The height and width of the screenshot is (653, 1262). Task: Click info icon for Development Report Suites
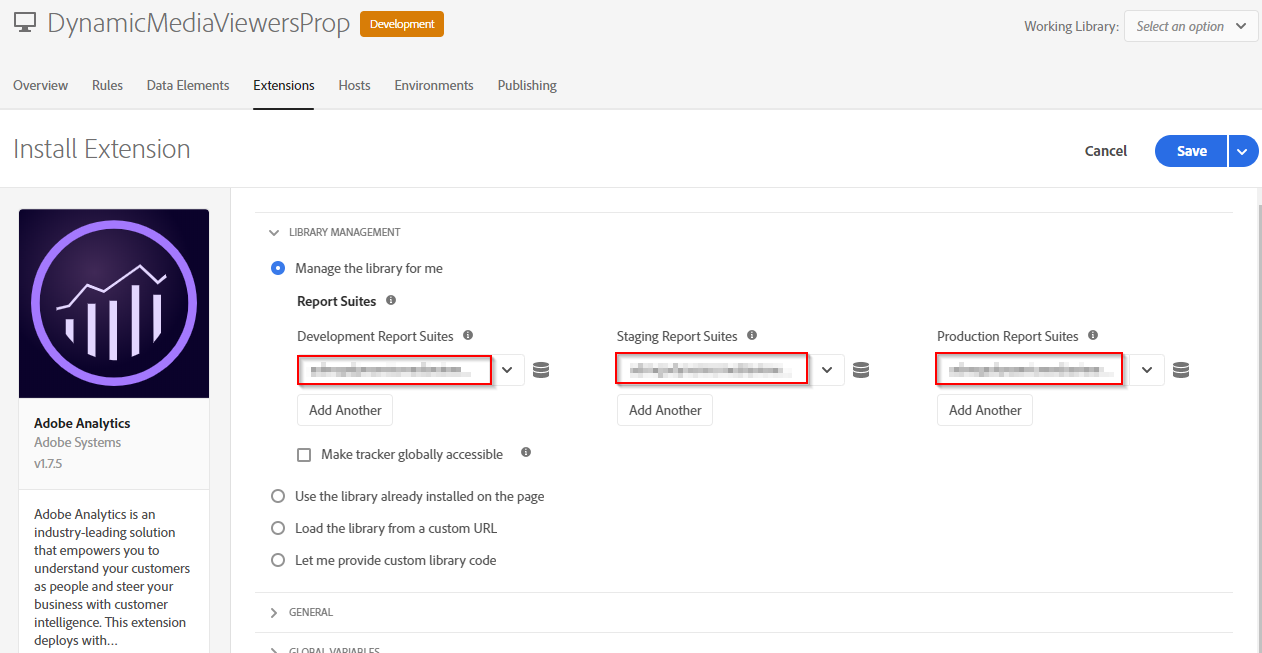(468, 336)
